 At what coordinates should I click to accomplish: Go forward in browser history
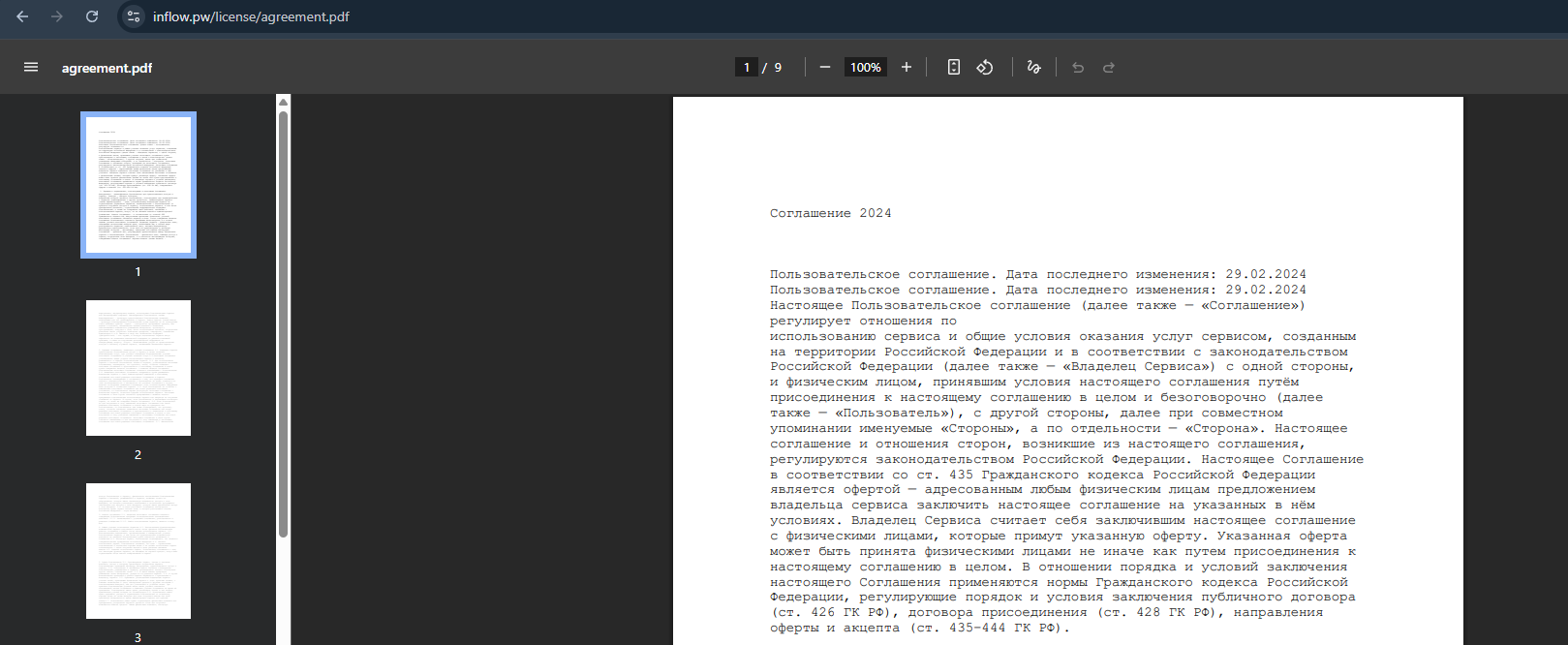[57, 16]
